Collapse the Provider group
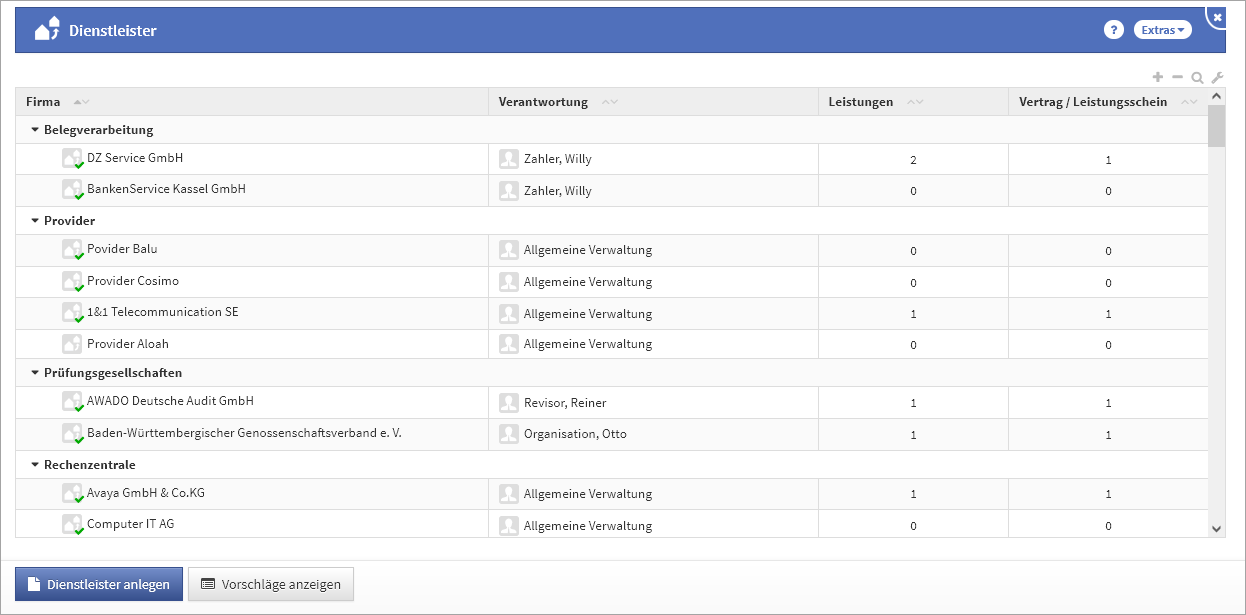Viewport: 1246px width, 615px height. point(35,221)
